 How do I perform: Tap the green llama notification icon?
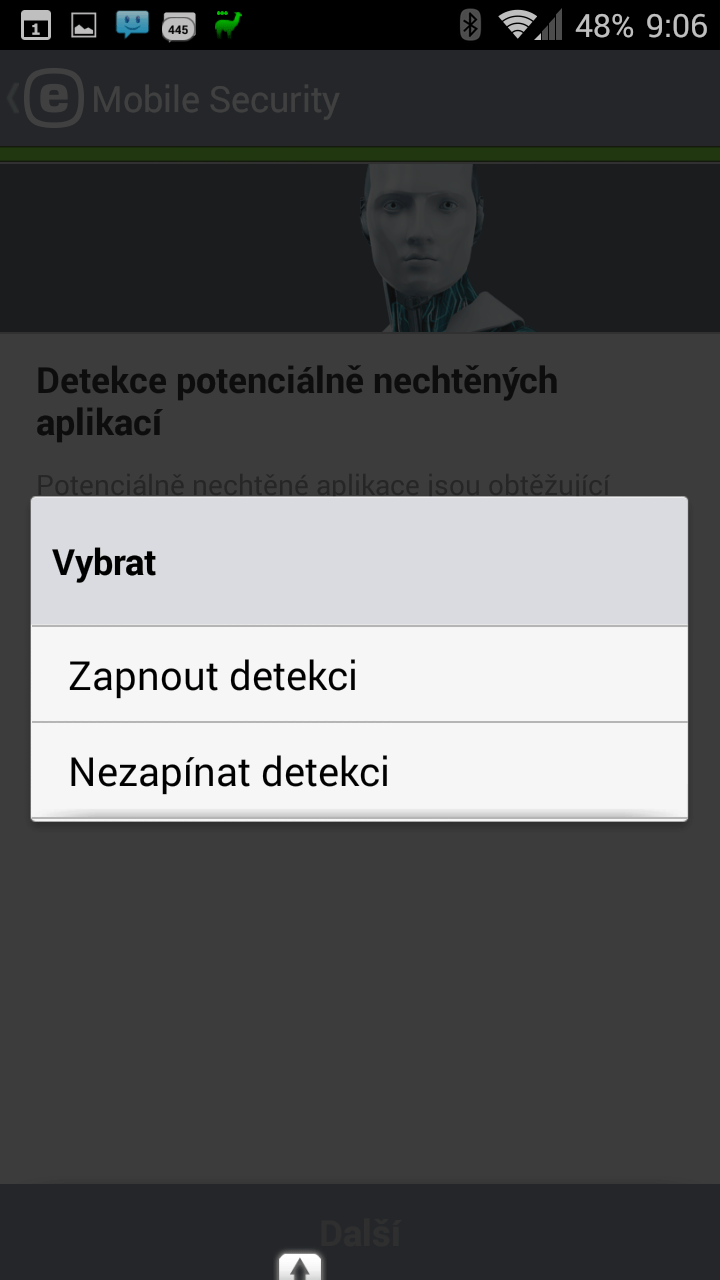(228, 25)
